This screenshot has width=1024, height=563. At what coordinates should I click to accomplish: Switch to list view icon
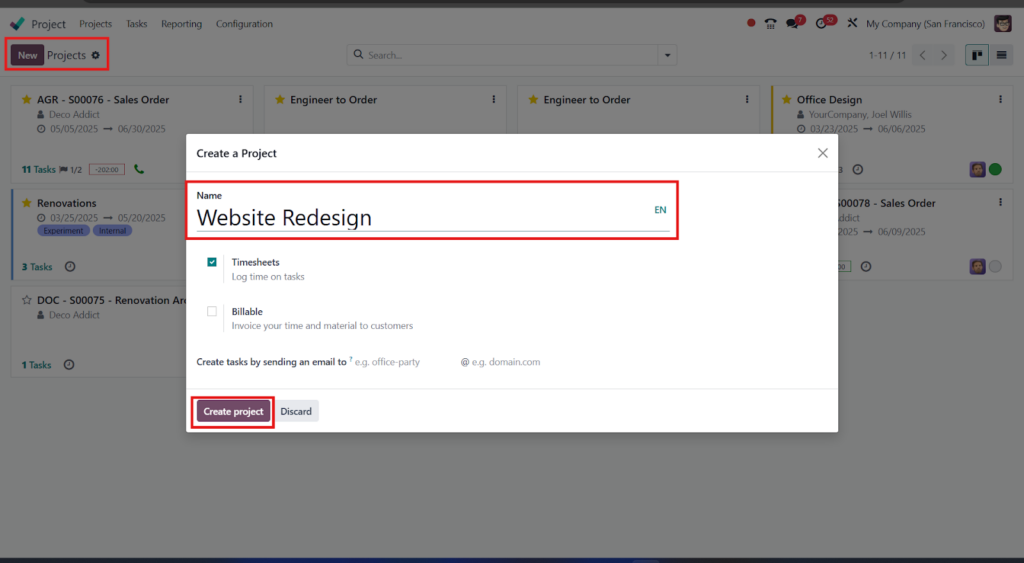pyautogui.click(x=1001, y=56)
